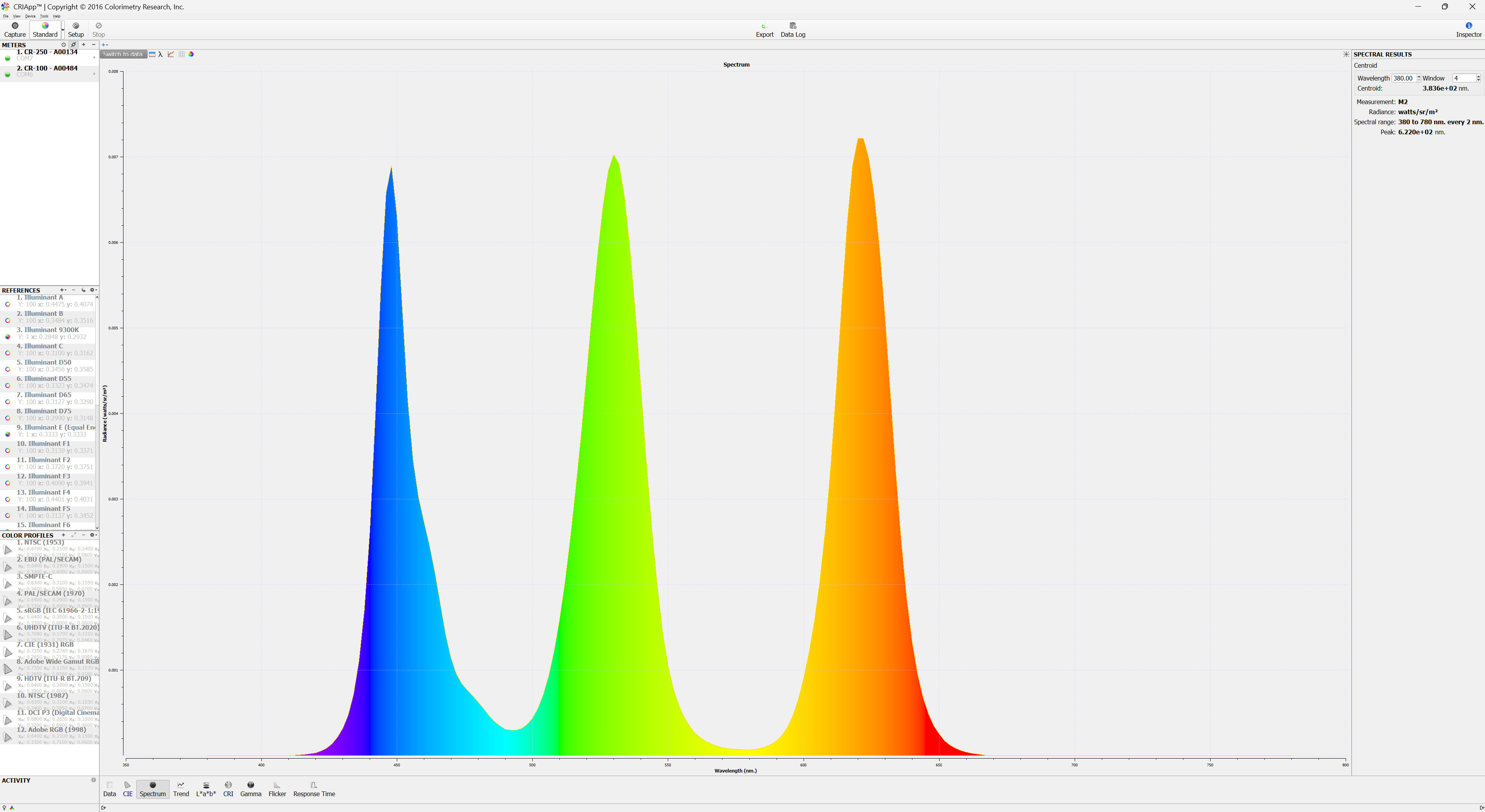Open the Setup tool
1485x812 pixels.
point(75,26)
